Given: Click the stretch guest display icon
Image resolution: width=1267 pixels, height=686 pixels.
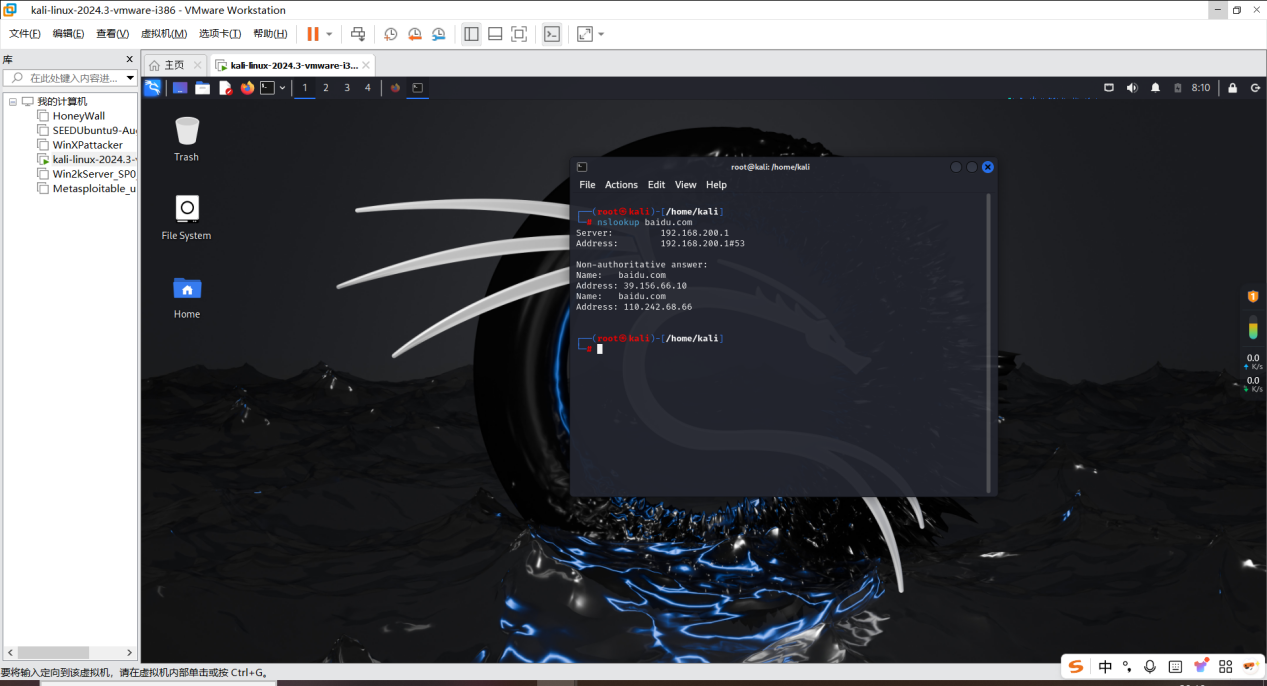Looking at the screenshot, I should [x=585, y=34].
